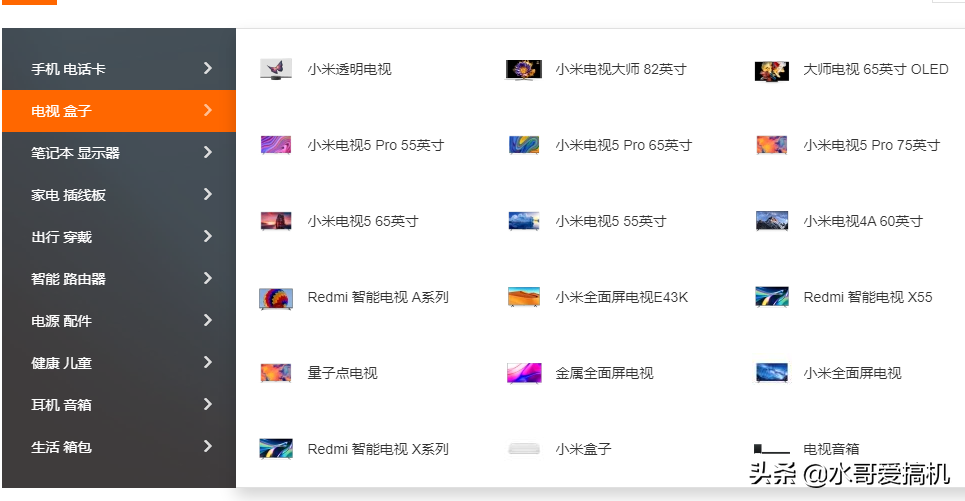Viewport: 965px width, 501px height.
Task: Open the 智能 路由器 category
Action: 119,279
